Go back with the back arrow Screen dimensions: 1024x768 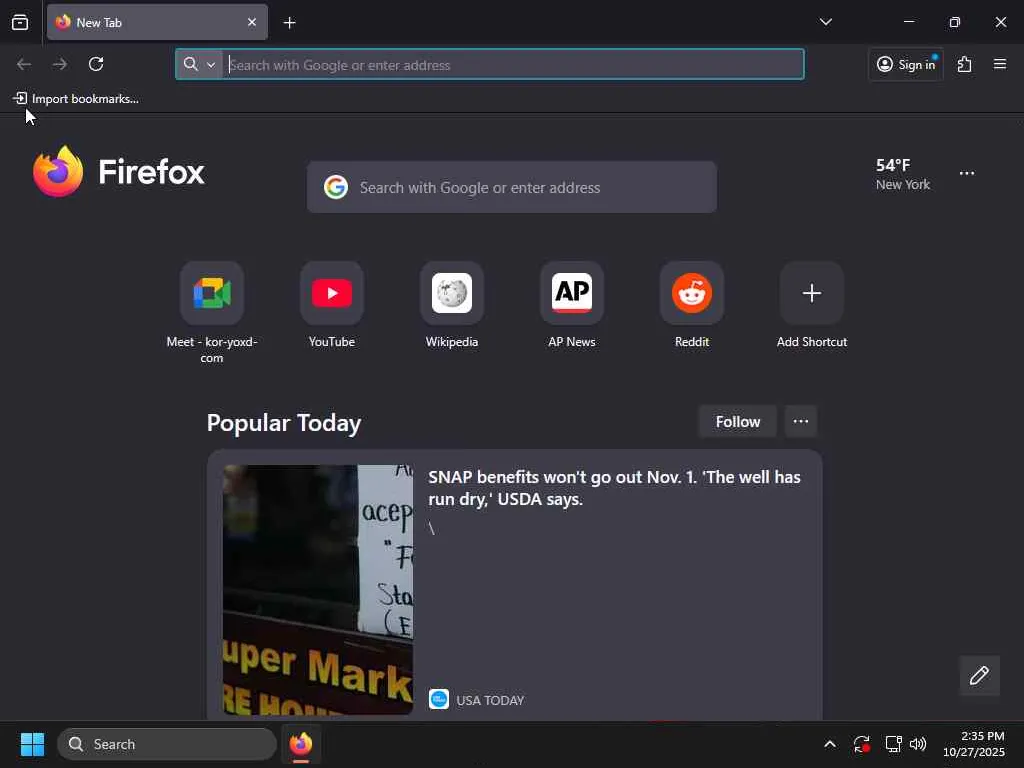(24, 64)
